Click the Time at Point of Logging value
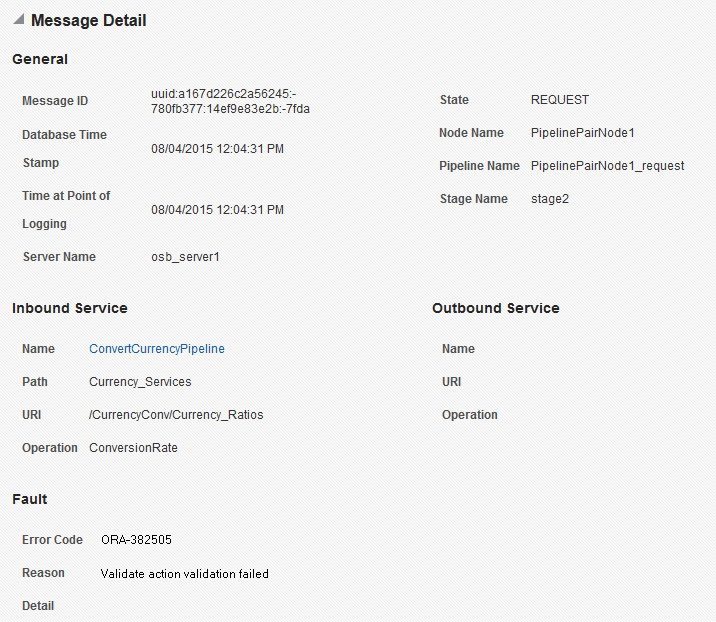Image resolution: width=716 pixels, height=622 pixels. (217, 210)
